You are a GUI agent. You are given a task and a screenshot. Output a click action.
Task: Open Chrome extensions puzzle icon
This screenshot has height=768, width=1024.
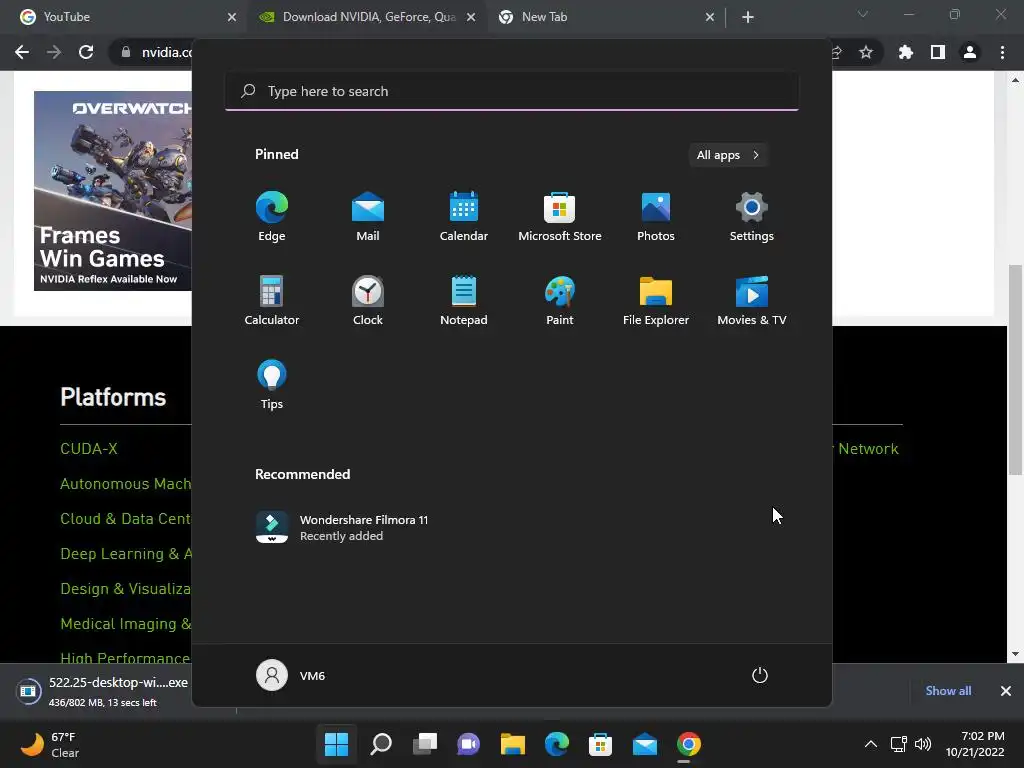(x=906, y=52)
